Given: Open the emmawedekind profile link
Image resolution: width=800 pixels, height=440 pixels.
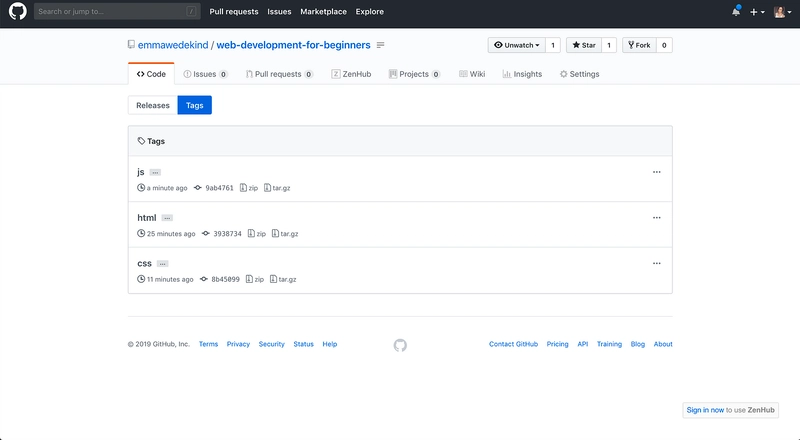Looking at the screenshot, I should click(173, 45).
